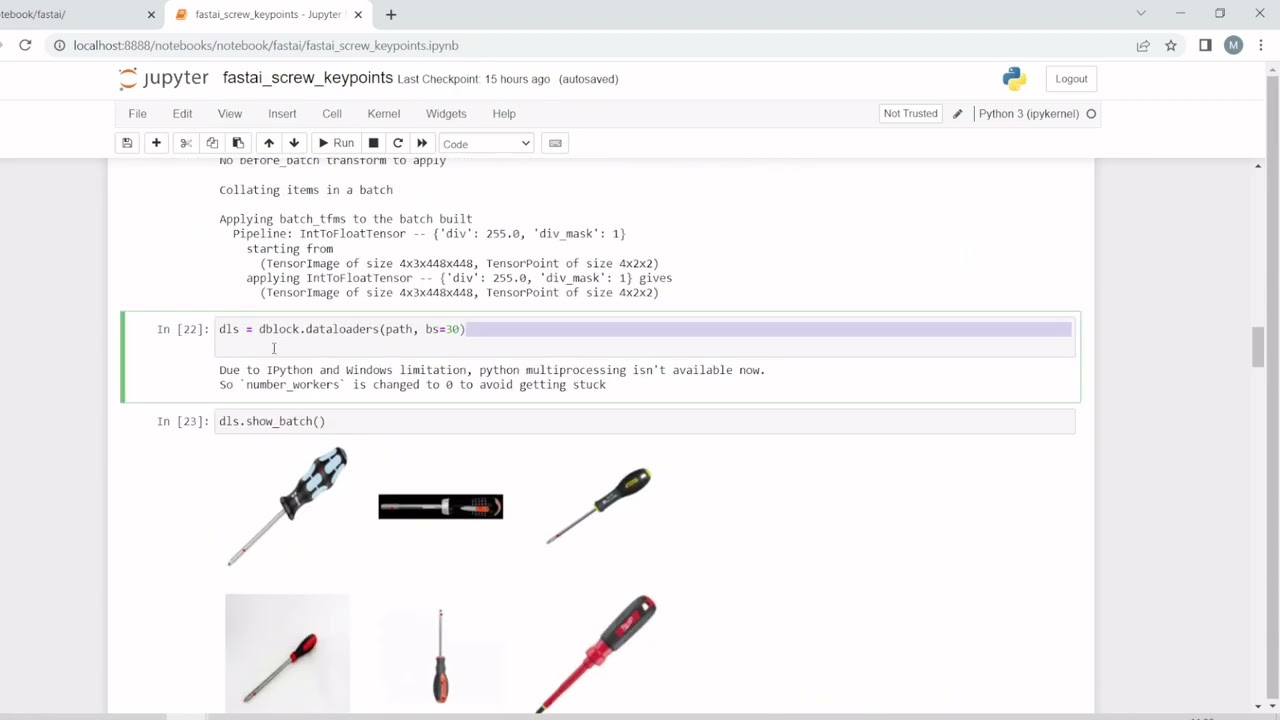Screen dimensions: 1280x720
Task: Open the Insert menu
Action: [x=282, y=114]
